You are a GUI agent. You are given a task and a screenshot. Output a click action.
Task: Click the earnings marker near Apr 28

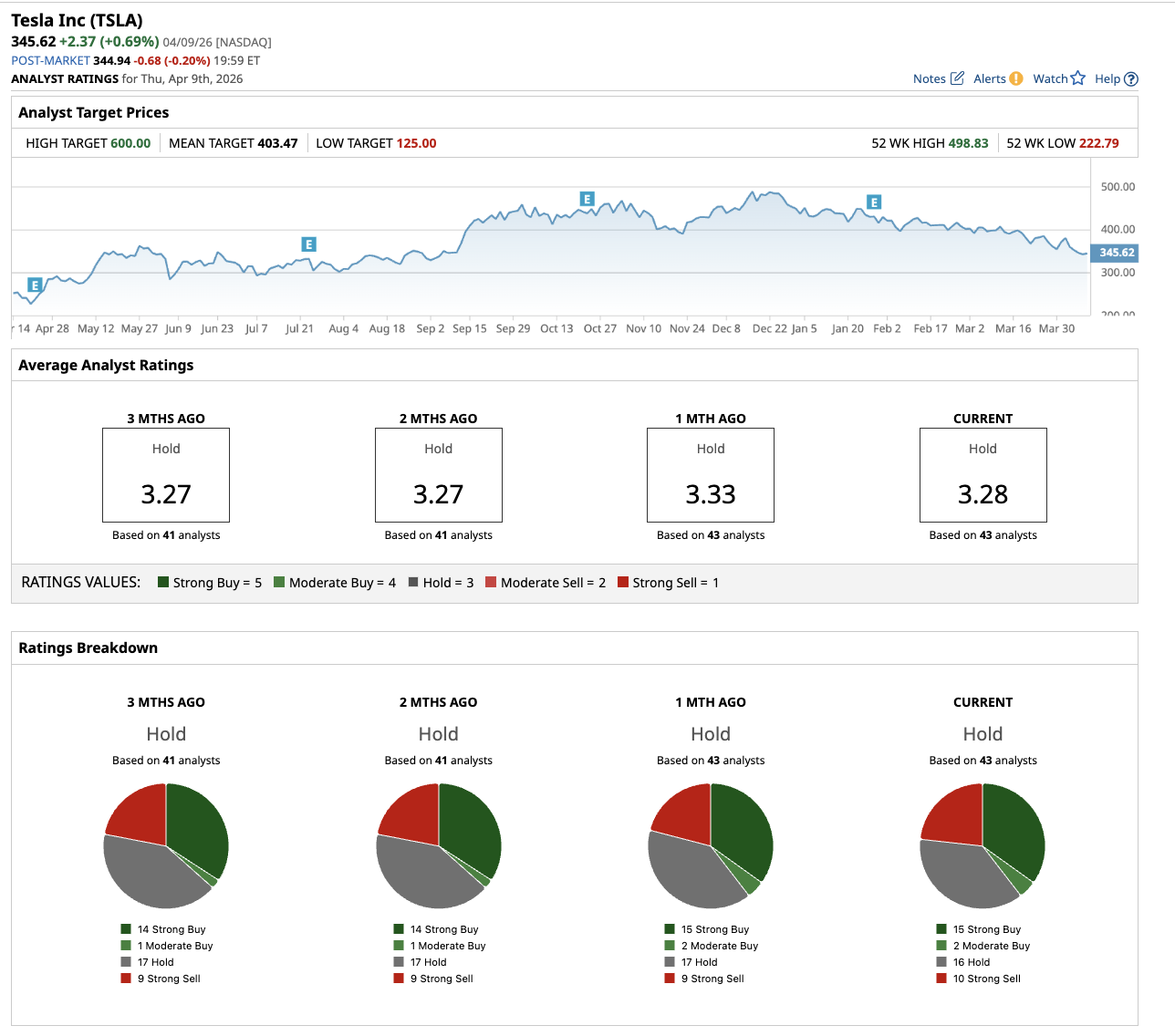[35, 285]
